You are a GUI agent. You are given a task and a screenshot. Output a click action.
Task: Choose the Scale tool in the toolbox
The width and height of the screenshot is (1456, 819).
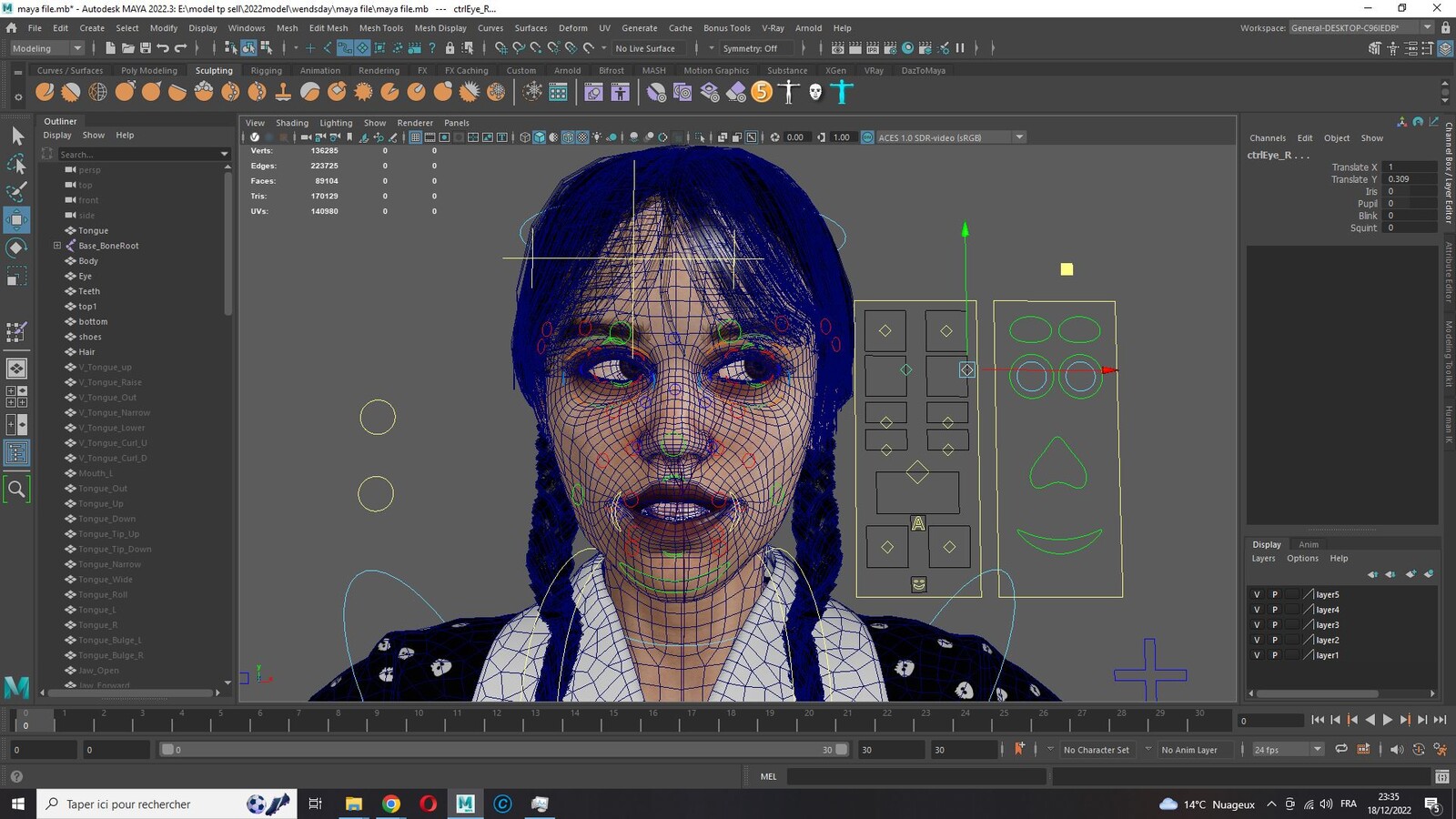click(16, 276)
